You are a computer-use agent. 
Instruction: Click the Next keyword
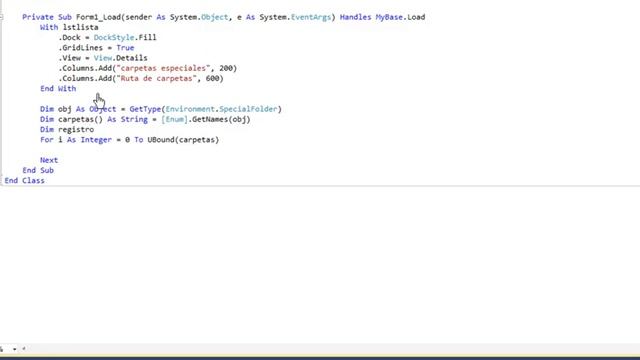[x=49, y=160]
